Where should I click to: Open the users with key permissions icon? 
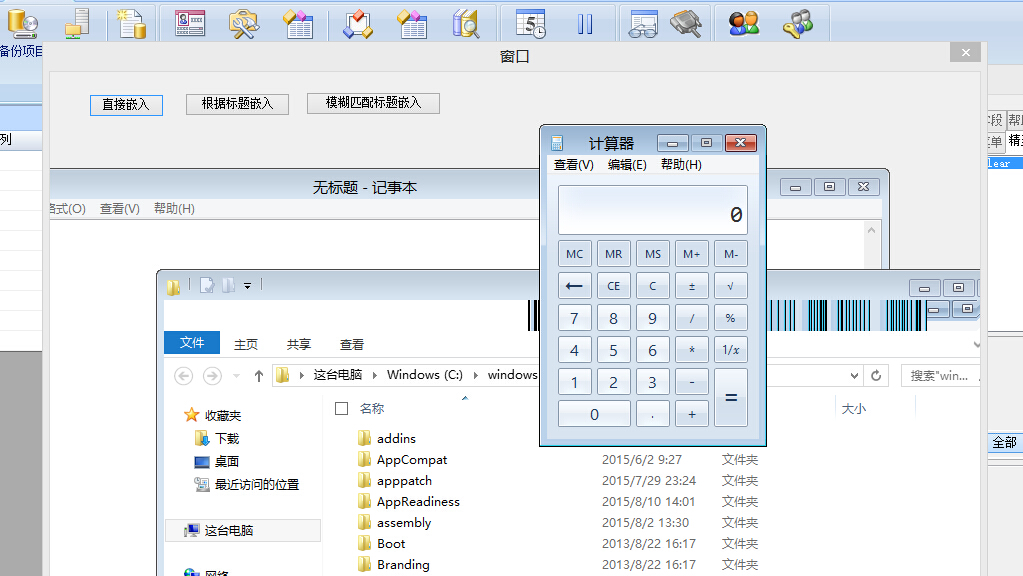pyautogui.click(x=798, y=24)
